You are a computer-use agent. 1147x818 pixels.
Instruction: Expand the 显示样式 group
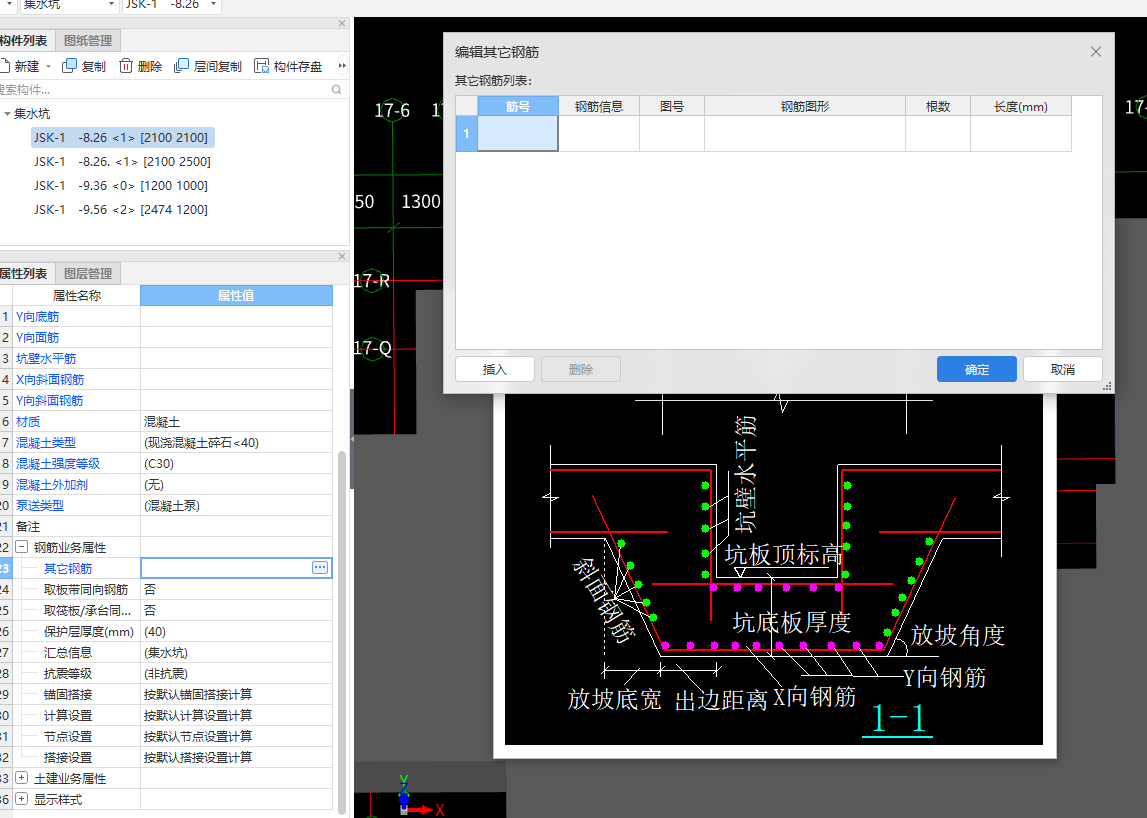(x=22, y=799)
